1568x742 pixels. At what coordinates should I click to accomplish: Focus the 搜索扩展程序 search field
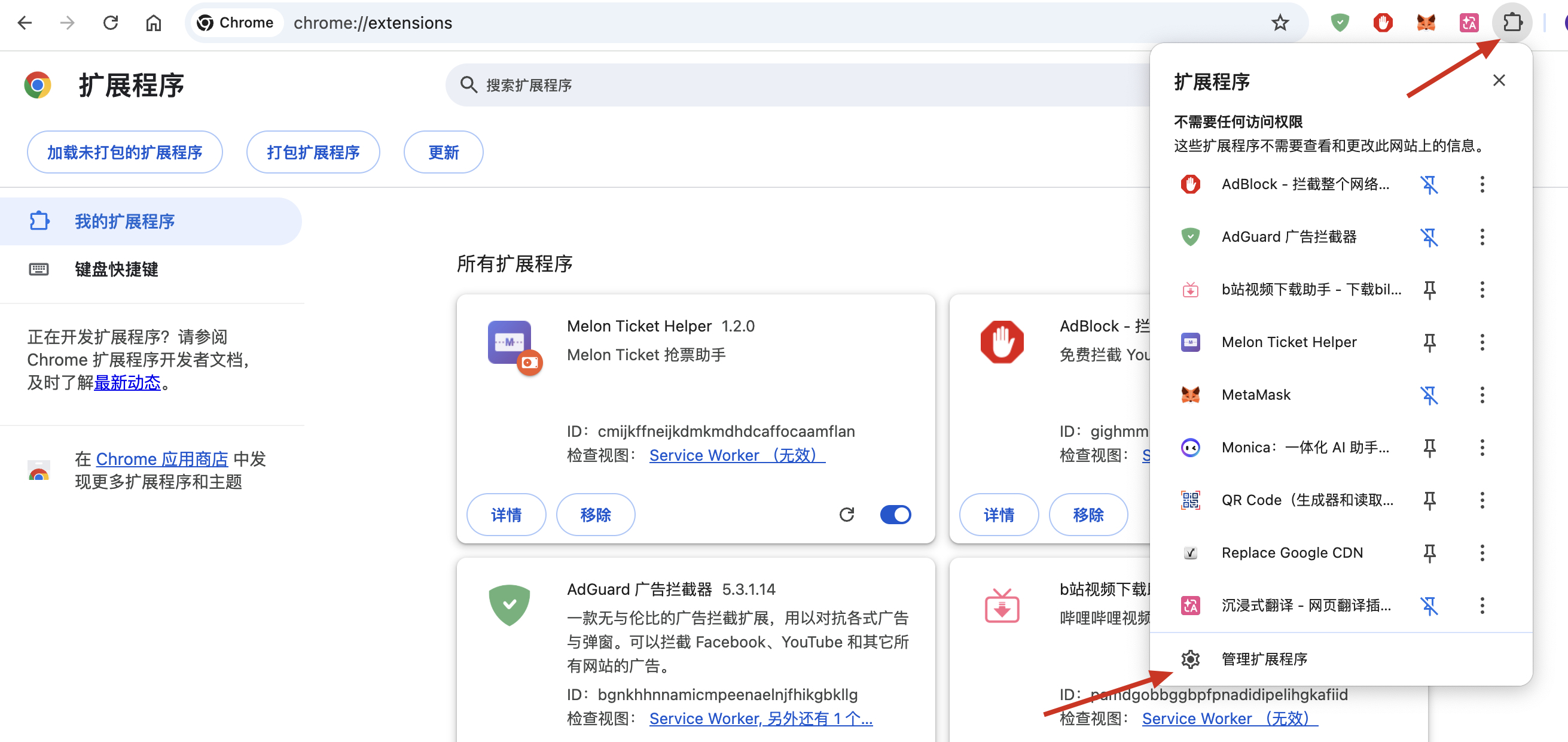pos(797,85)
